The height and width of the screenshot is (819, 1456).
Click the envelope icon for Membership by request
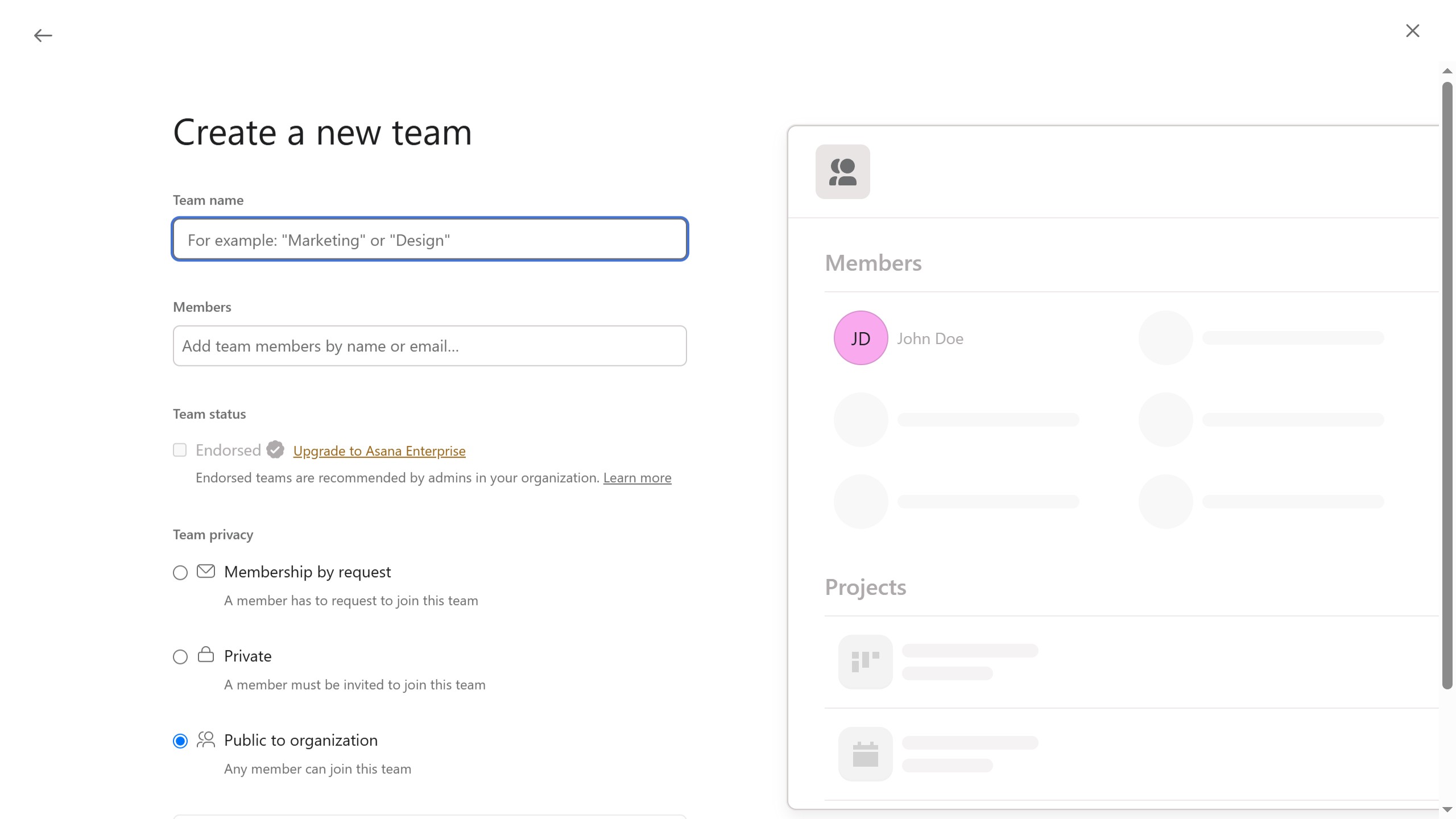(205, 571)
